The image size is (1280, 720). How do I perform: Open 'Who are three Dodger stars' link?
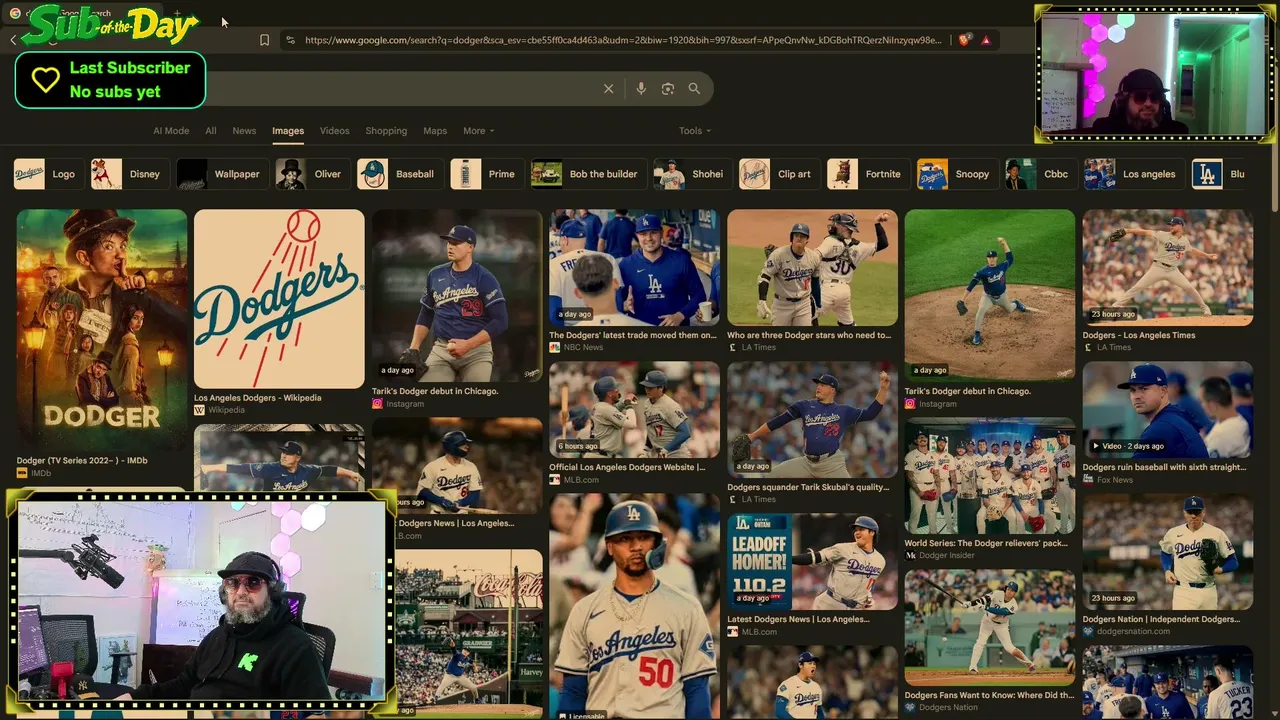pyautogui.click(x=809, y=335)
